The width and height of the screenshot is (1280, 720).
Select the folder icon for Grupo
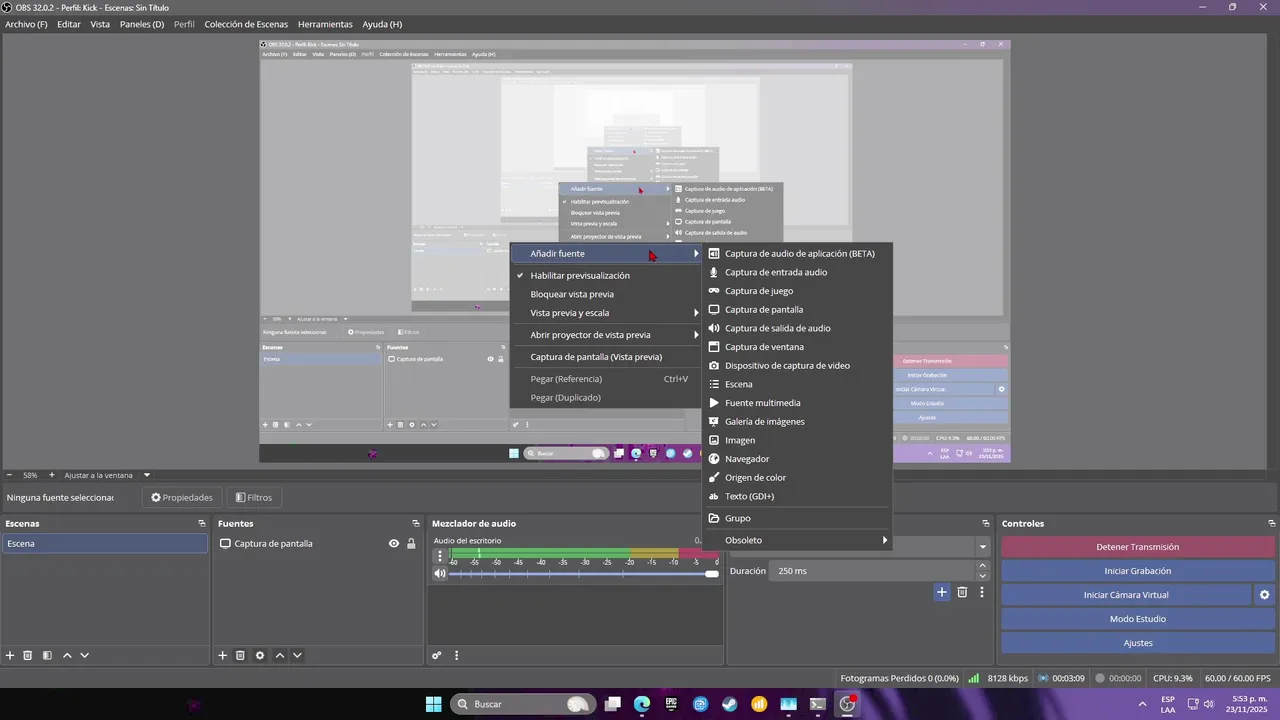coord(714,518)
